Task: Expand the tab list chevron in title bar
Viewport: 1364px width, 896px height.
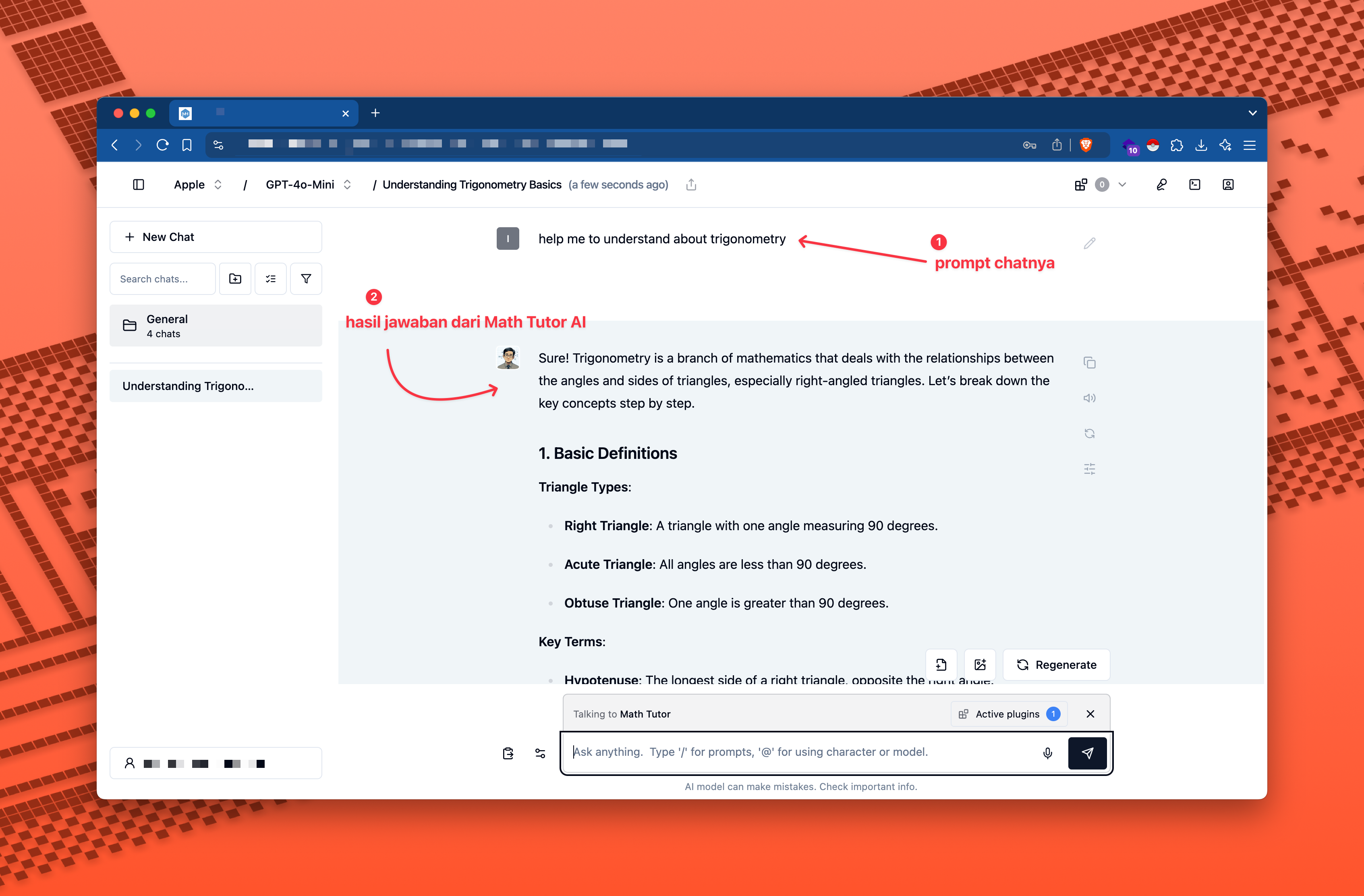Action: click(x=1252, y=113)
